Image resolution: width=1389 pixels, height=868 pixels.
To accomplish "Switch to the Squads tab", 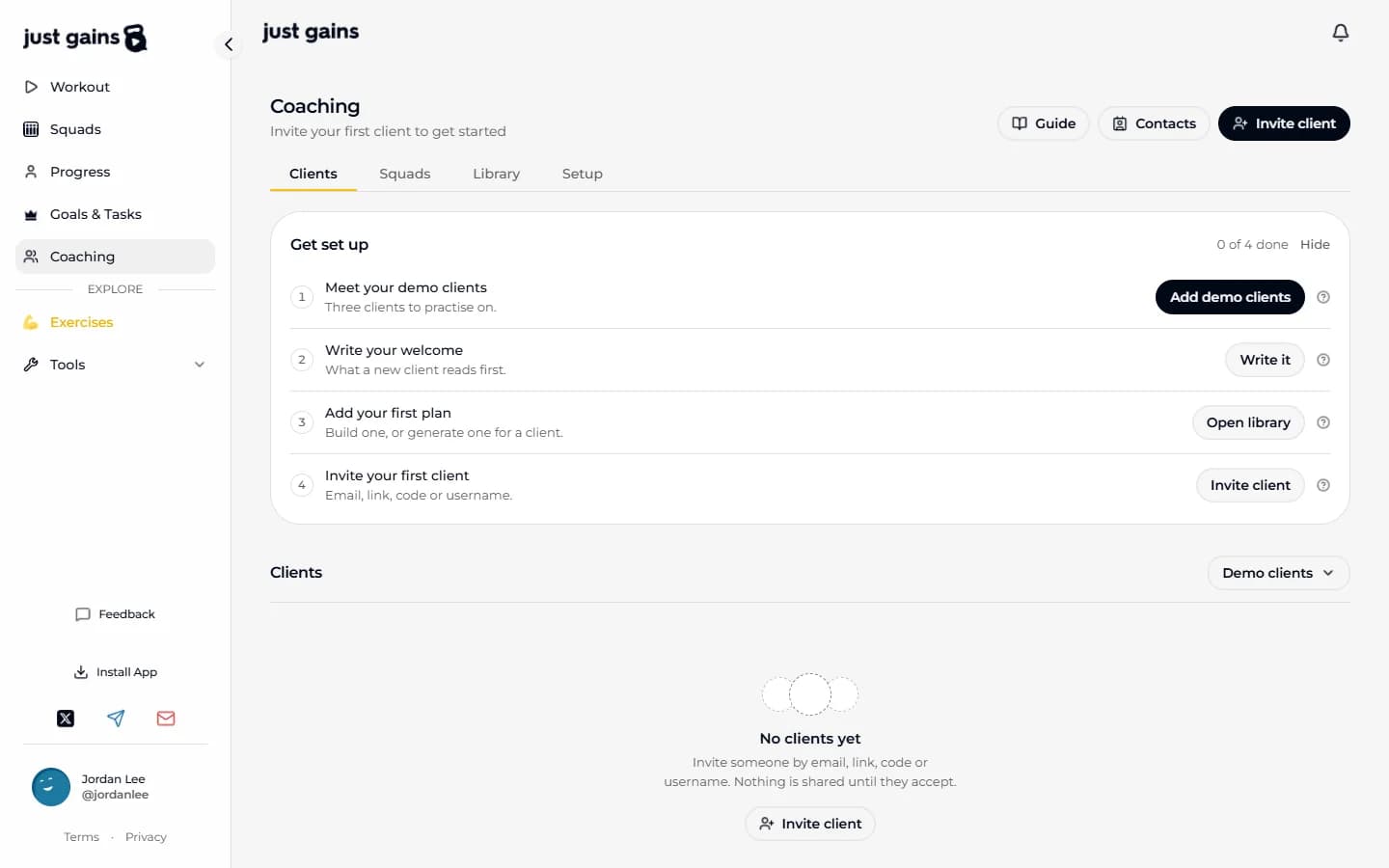I will click(x=405, y=174).
